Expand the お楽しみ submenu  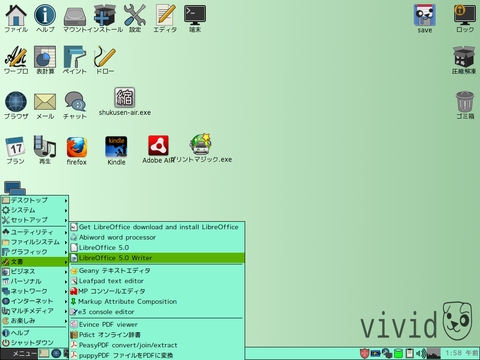click(x=35, y=321)
